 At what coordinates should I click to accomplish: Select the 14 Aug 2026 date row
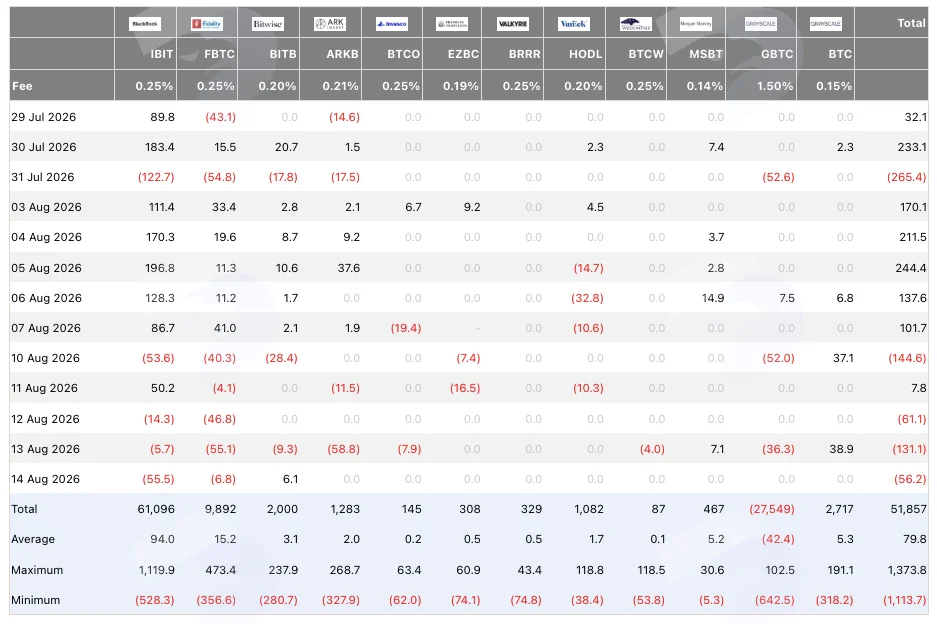point(468,479)
